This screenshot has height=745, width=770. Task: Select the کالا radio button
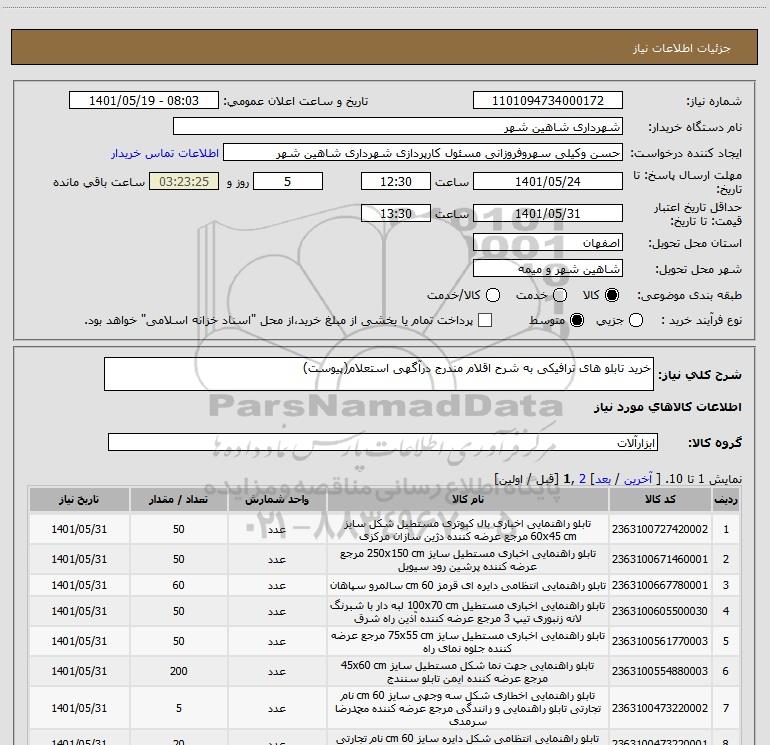(x=612, y=295)
